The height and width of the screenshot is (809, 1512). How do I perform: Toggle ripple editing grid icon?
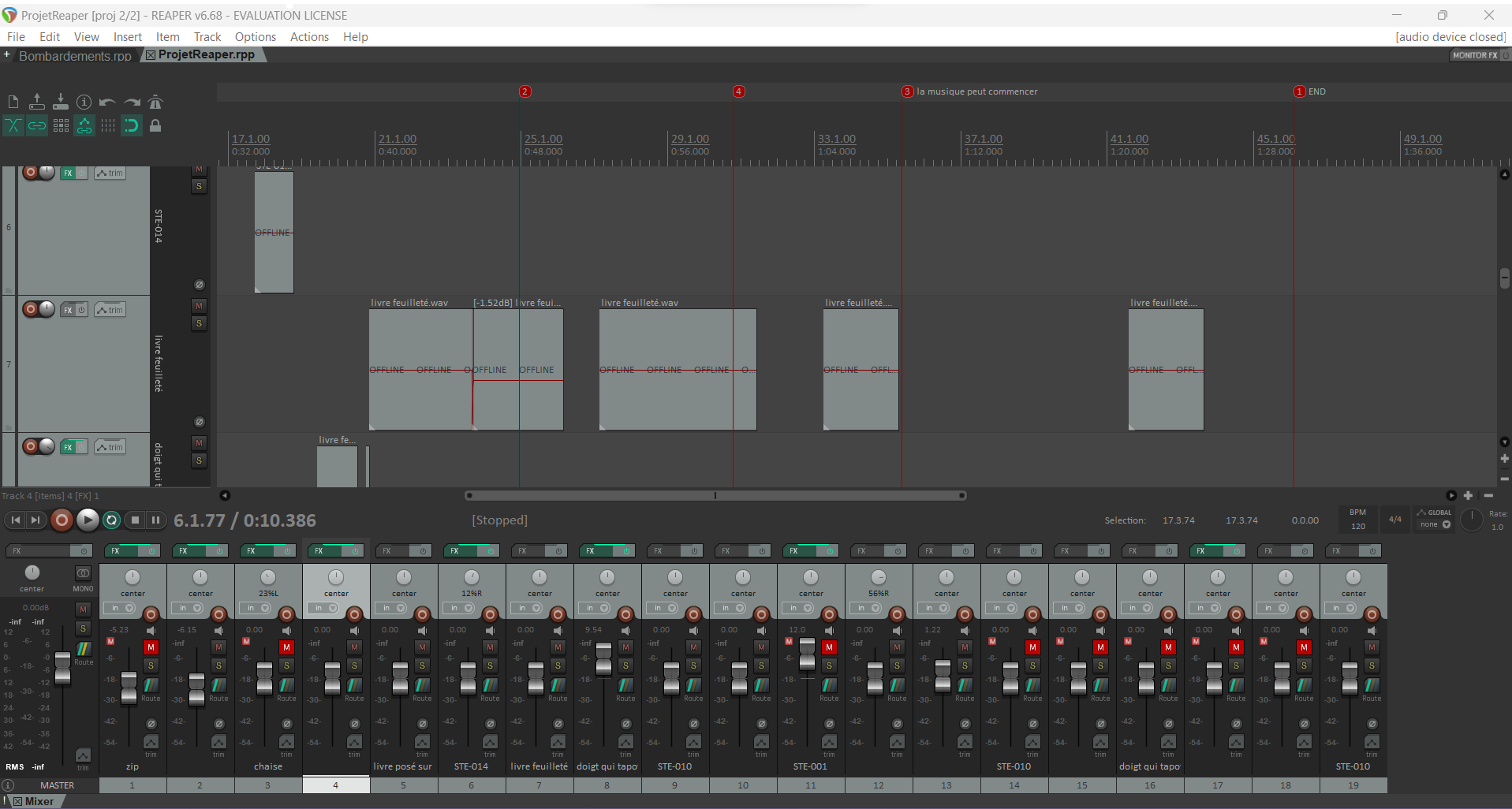(61, 125)
